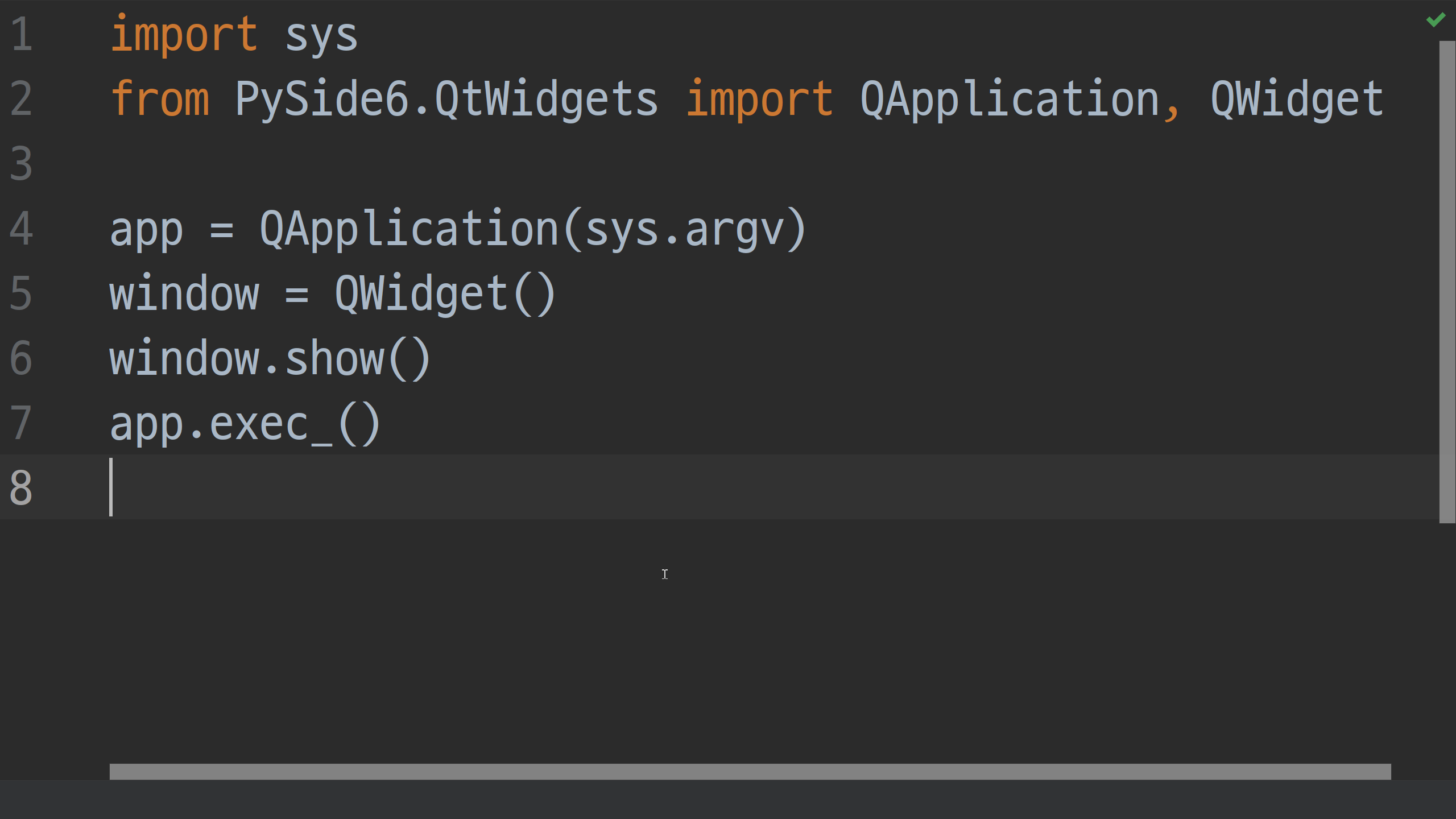This screenshot has width=1456, height=819.
Task: Click line number 4 in gutter
Action: [22, 229]
